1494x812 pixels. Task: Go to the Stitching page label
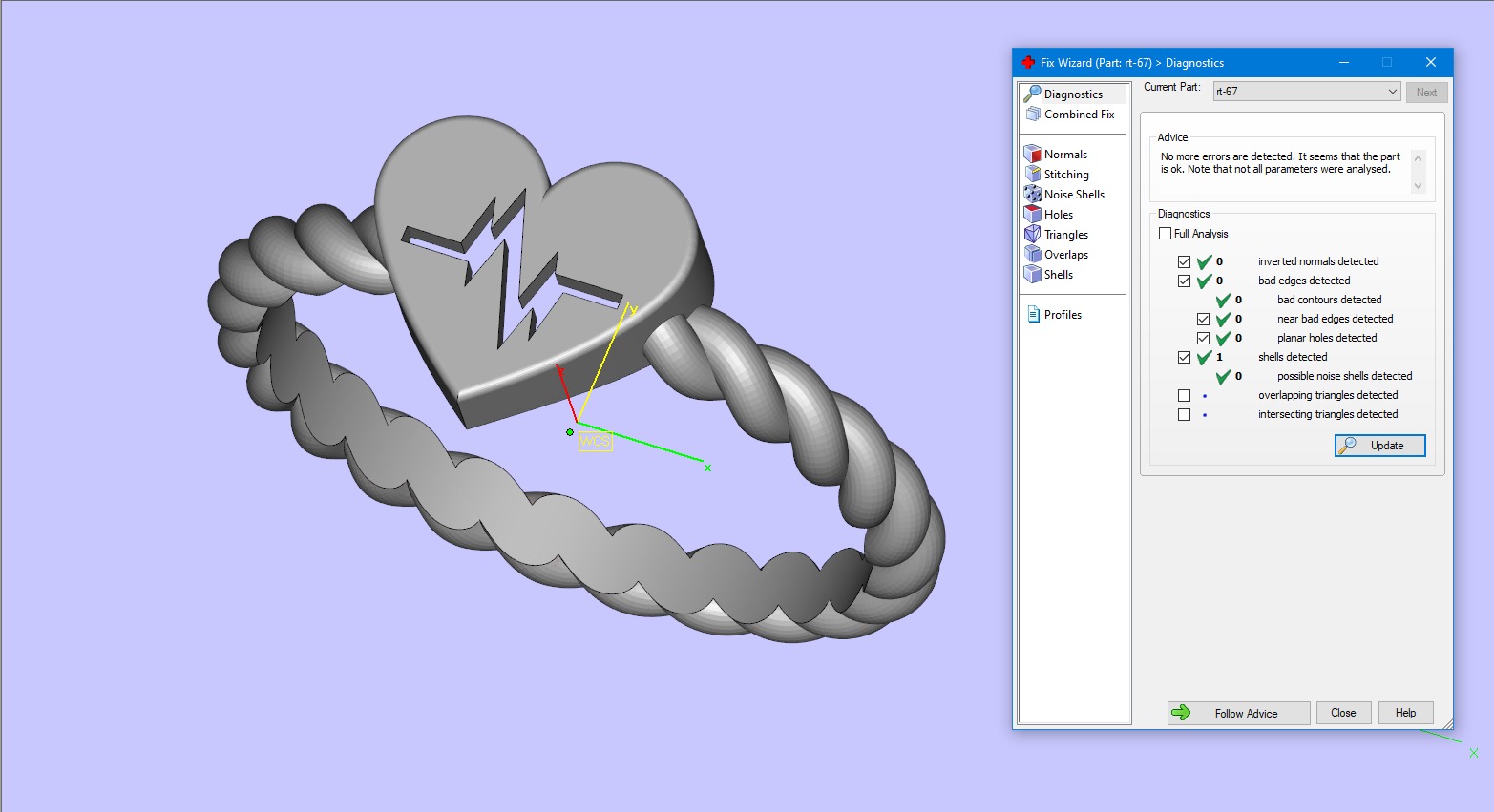click(1066, 174)
